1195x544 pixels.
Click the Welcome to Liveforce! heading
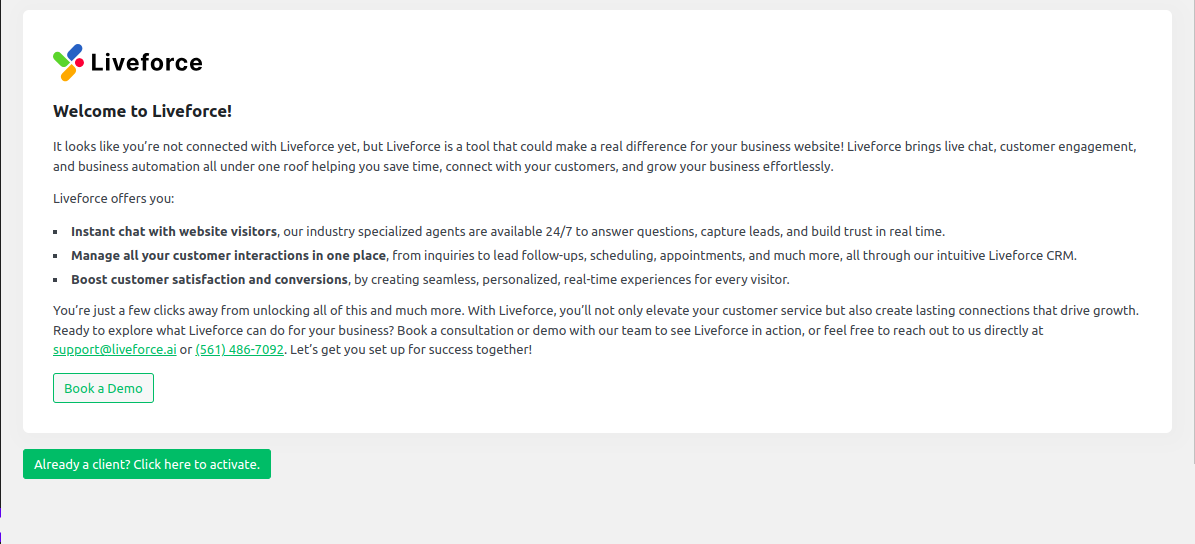(143, 111)
